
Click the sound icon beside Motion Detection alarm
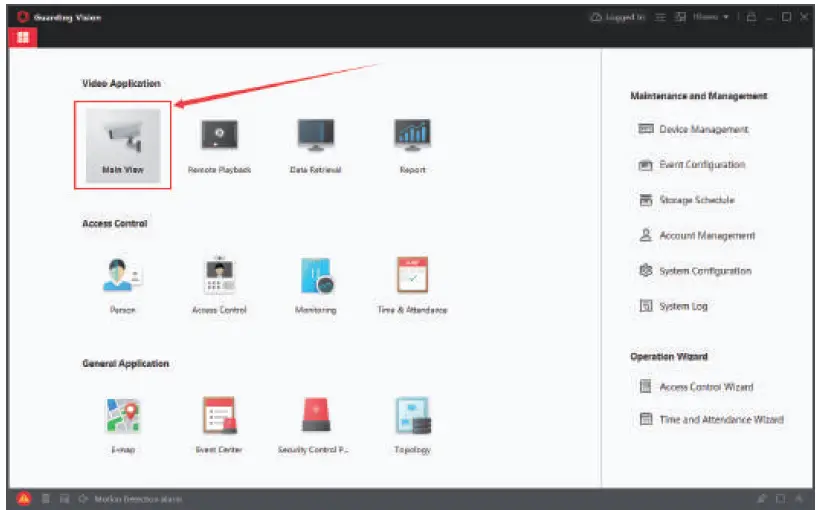(x=83, y=499)
